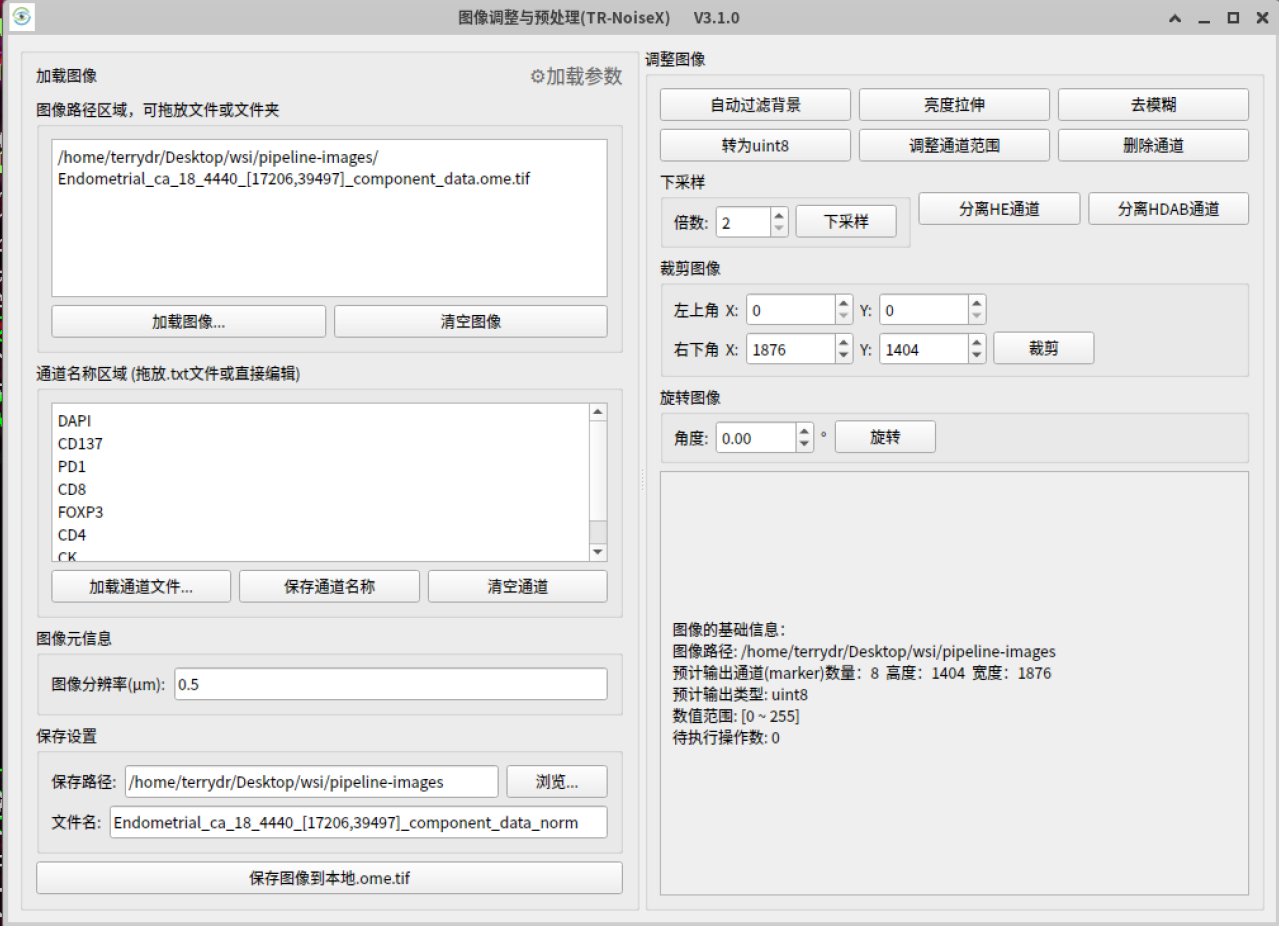The image size is (1279, 926).
Task: Decrease 倍数 value with down arrow
Action: (780, 229)
